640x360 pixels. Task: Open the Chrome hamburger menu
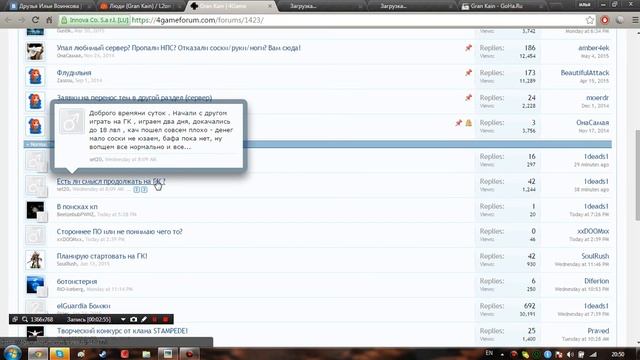[x=635, y=20]
